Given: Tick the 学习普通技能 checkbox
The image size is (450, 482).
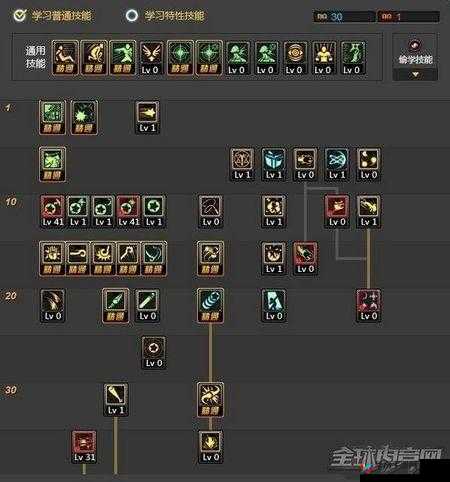Looking at the screenshot, I should pyautogui.click(x=19, y=15).
